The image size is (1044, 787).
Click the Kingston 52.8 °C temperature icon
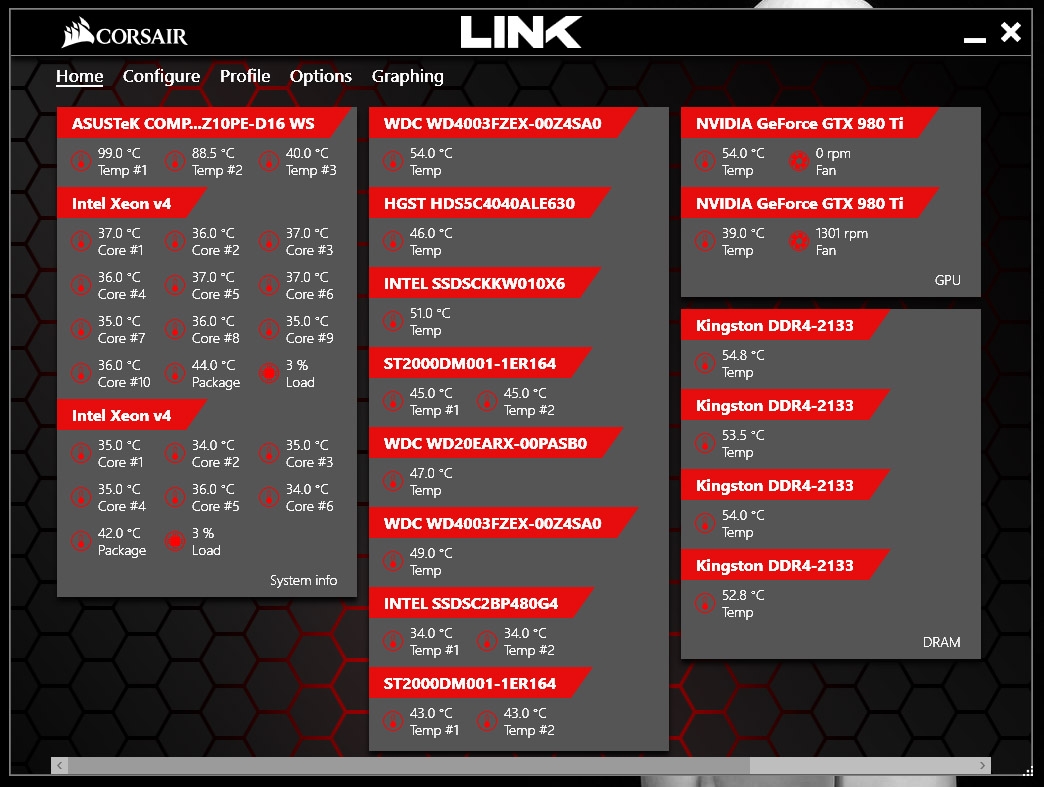coord(705,603)
